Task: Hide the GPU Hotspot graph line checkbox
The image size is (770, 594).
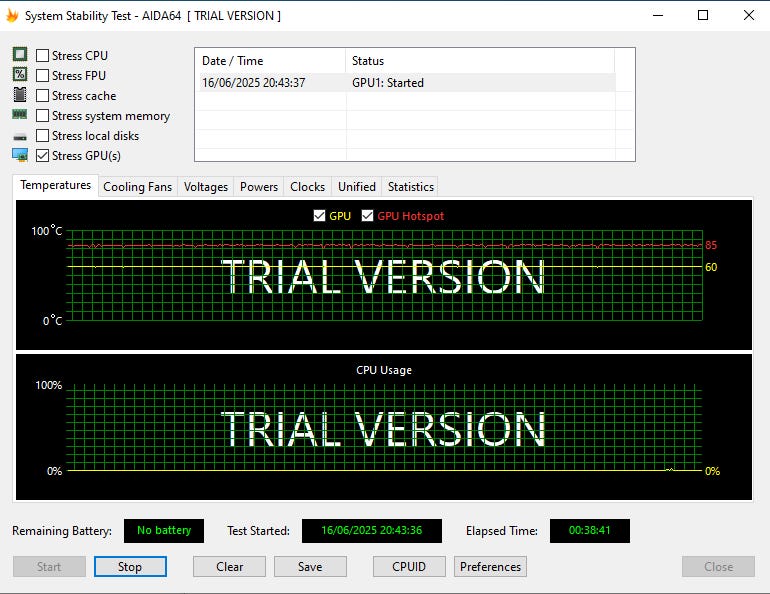Action: 367,216
